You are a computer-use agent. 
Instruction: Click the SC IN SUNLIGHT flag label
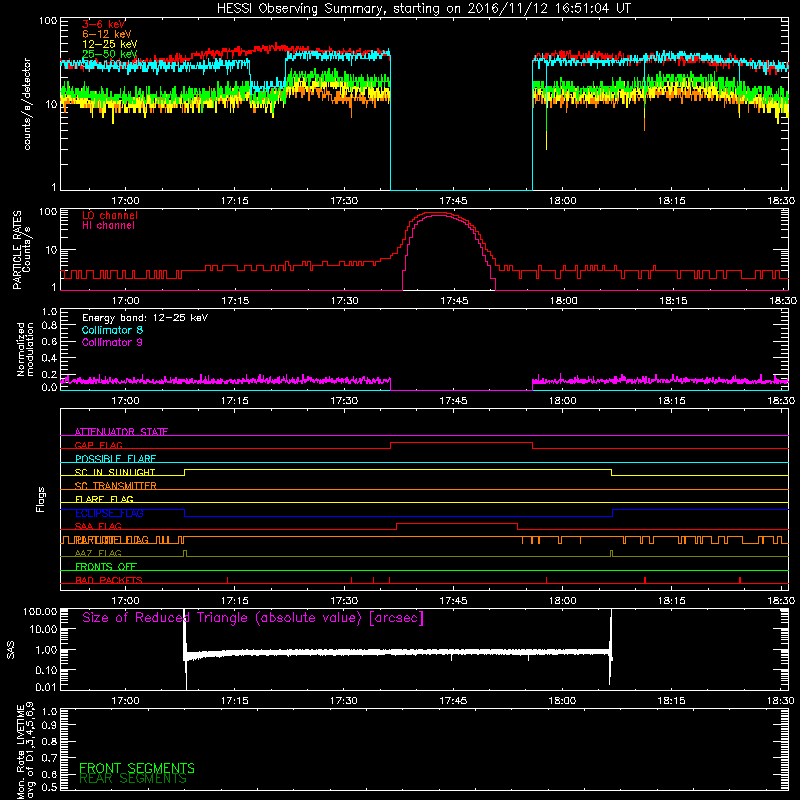(x=115, y=472)
